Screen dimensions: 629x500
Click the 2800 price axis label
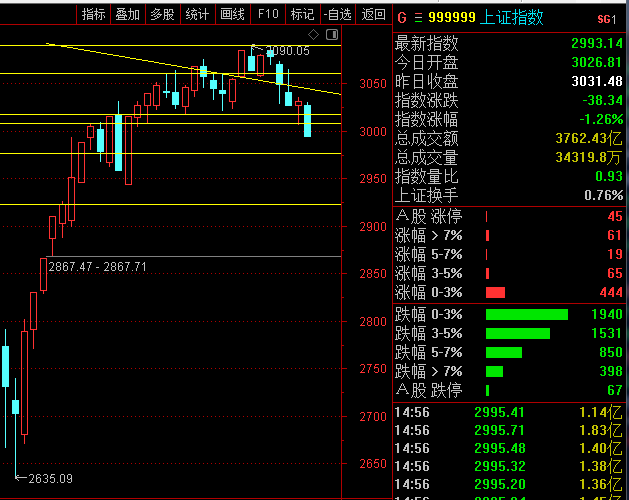373,322
